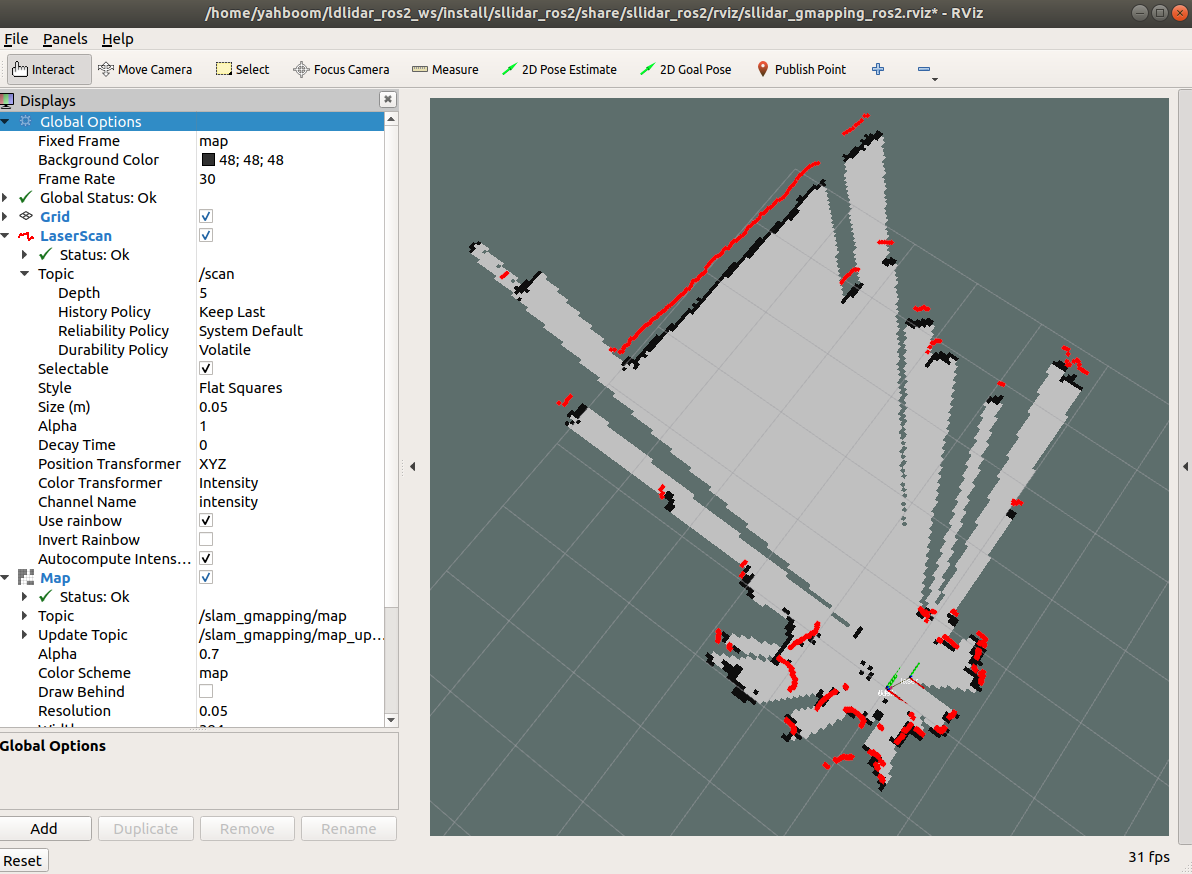Collapse the Map display tree
This screenshot has height=874, width=1192.
click(6, 578)
